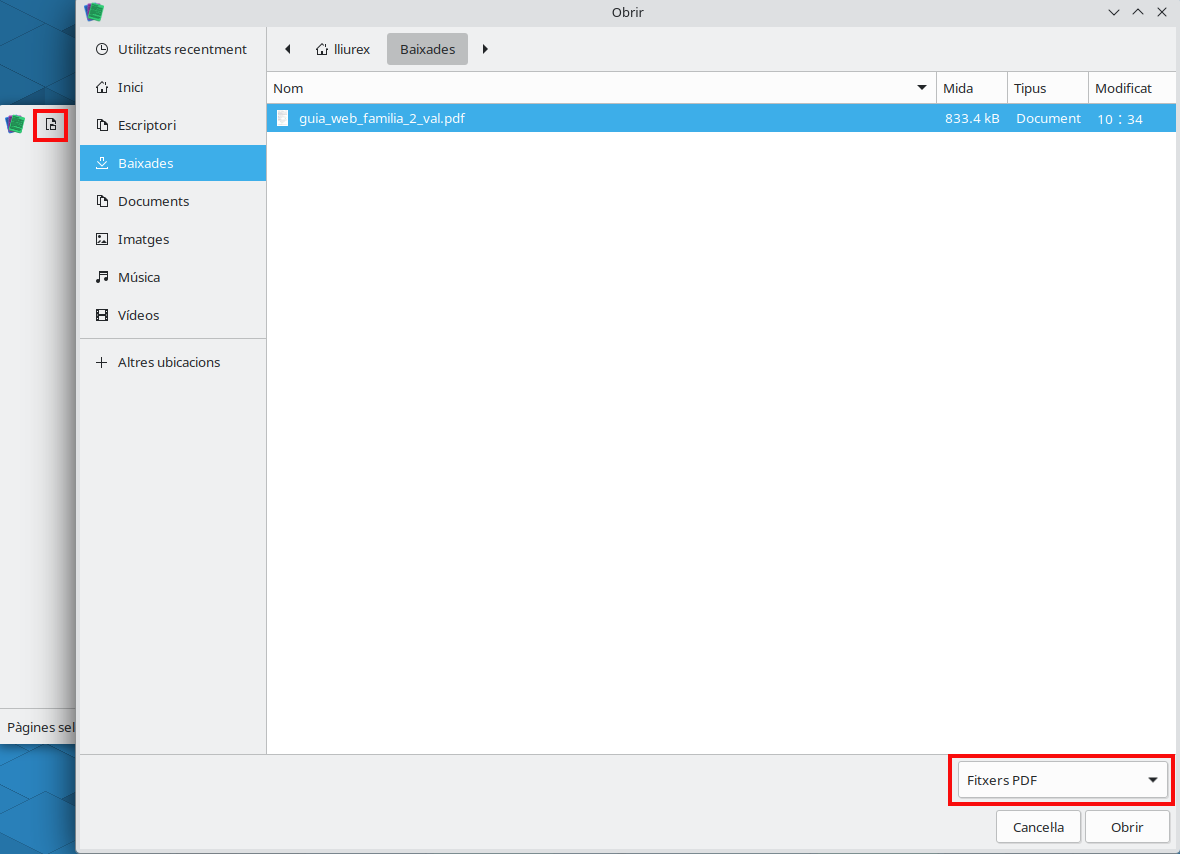The height and width of the screenshot is (854, 1180).
Task: Click the 833.4 kB size cell
Action: [x=972, y=118]
